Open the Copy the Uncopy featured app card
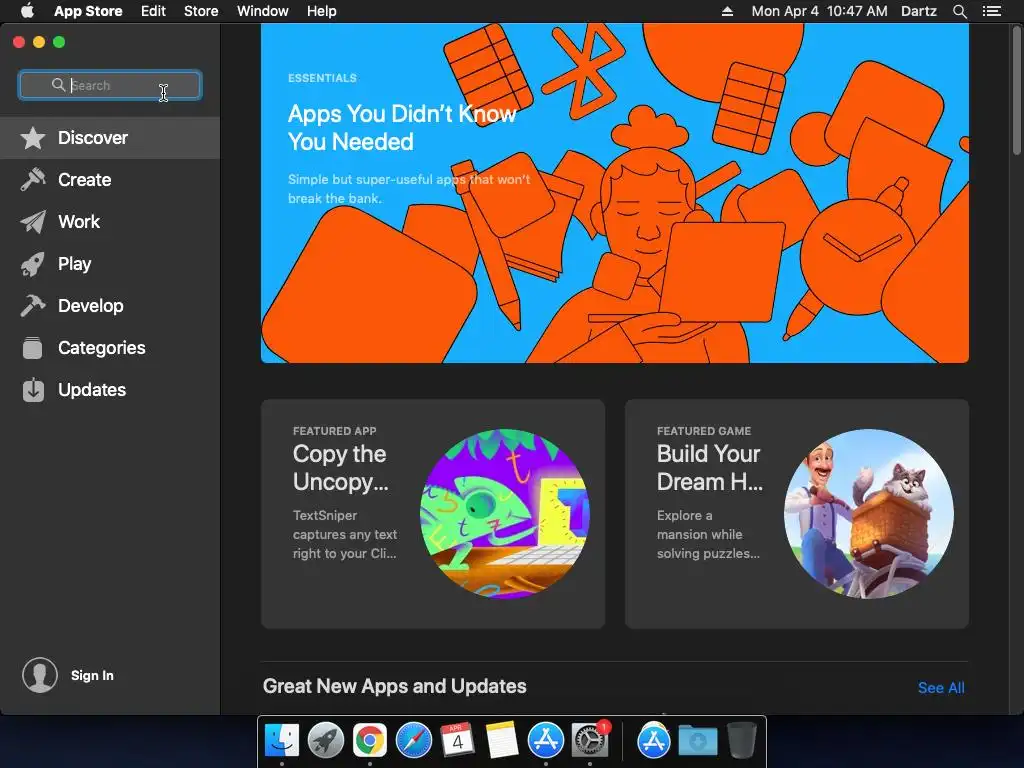This screenshot has height=768, width=1024. (433, 514)
